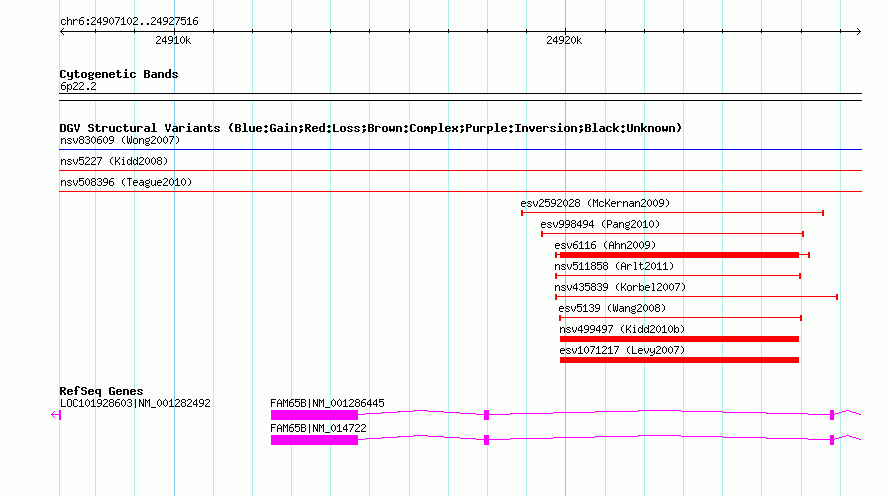Image resolution: width=890 pixels, height=496 pixels.
Task: Click the chr6:24907102..24927516 coordinate label
Action: (129, 21)
